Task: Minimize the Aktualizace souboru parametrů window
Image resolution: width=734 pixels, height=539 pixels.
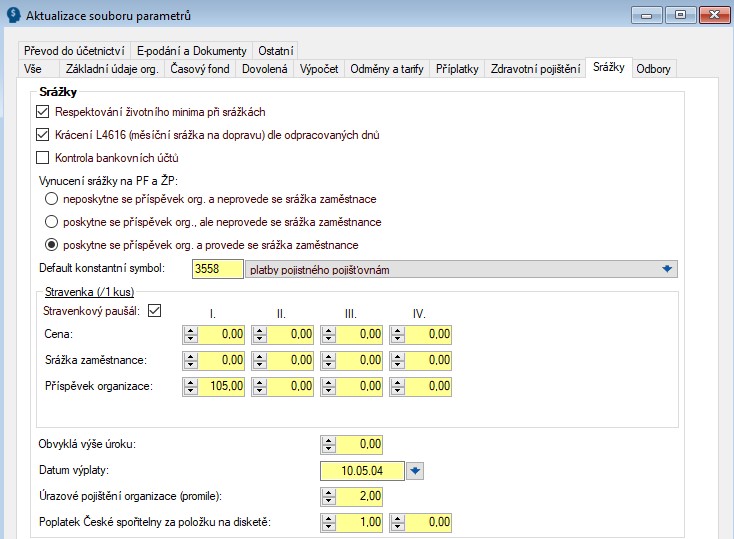Action: point(646,15)
